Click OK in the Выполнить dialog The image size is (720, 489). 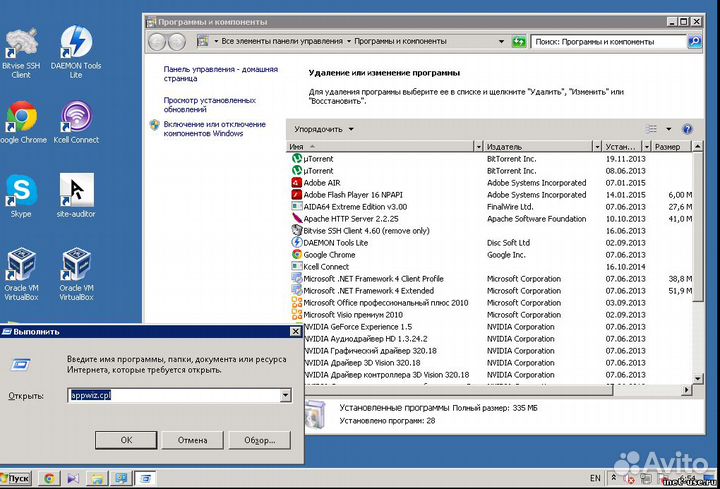(126, 439)
